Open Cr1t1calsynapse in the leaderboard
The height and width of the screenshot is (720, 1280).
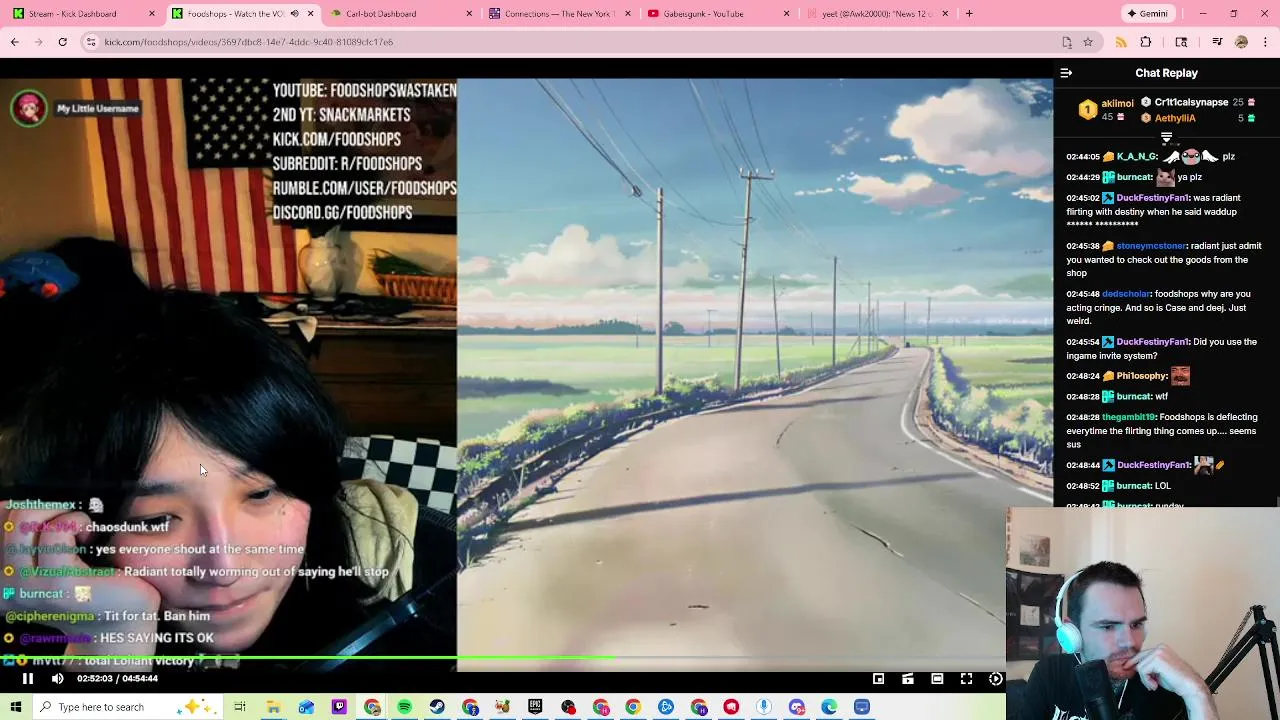pyautogui.click(x=1191, y=102)
